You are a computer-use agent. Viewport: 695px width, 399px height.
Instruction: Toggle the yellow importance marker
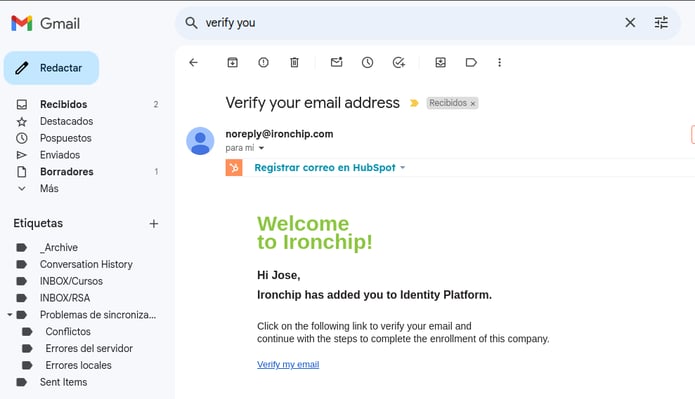coord(414,103)
